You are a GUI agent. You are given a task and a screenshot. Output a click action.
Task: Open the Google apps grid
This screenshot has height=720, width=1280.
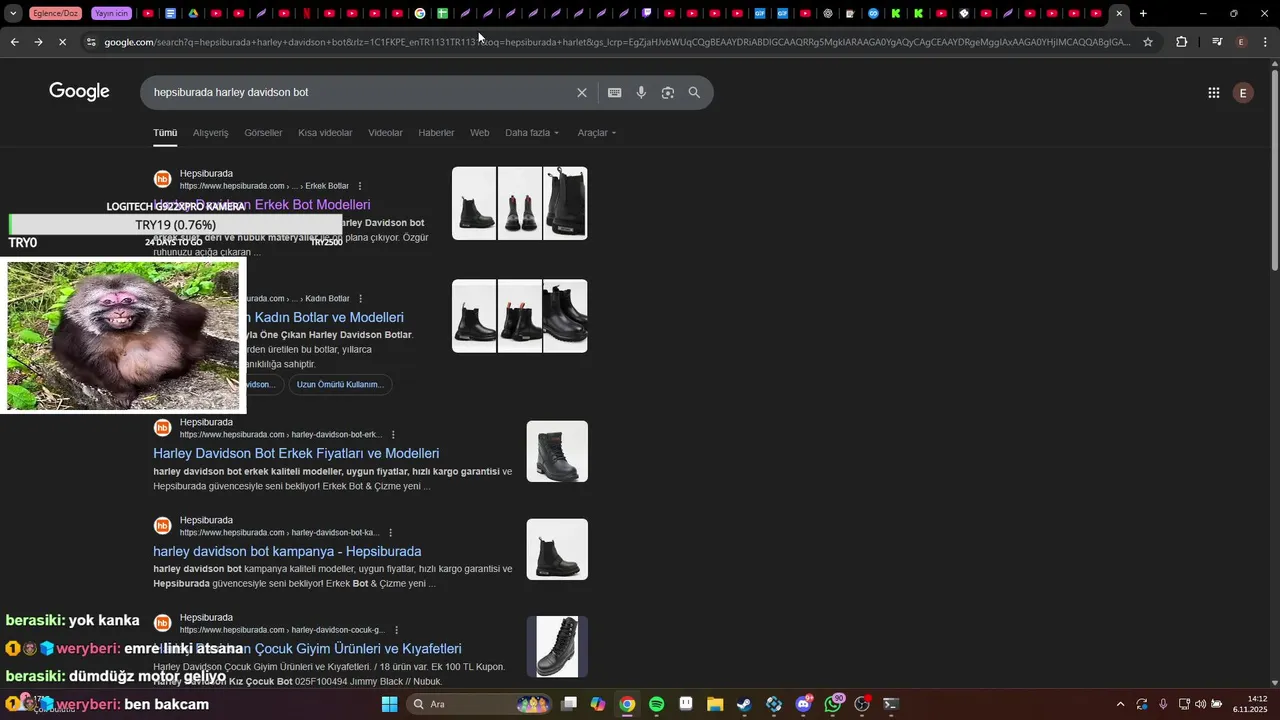click(x=1213, y=92)
